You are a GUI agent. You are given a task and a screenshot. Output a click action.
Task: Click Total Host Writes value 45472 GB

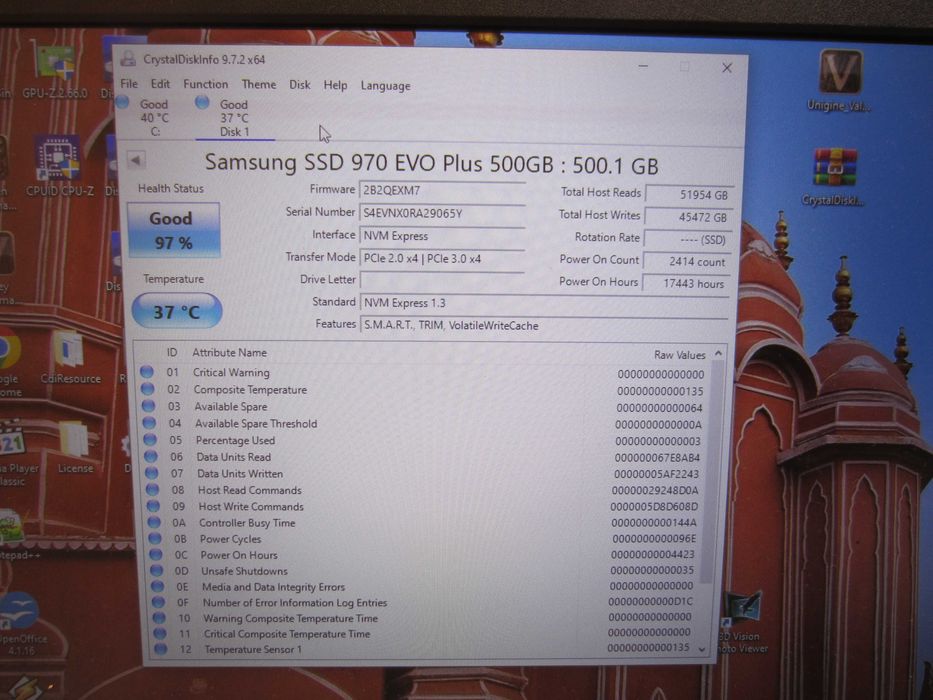point(688,217)
